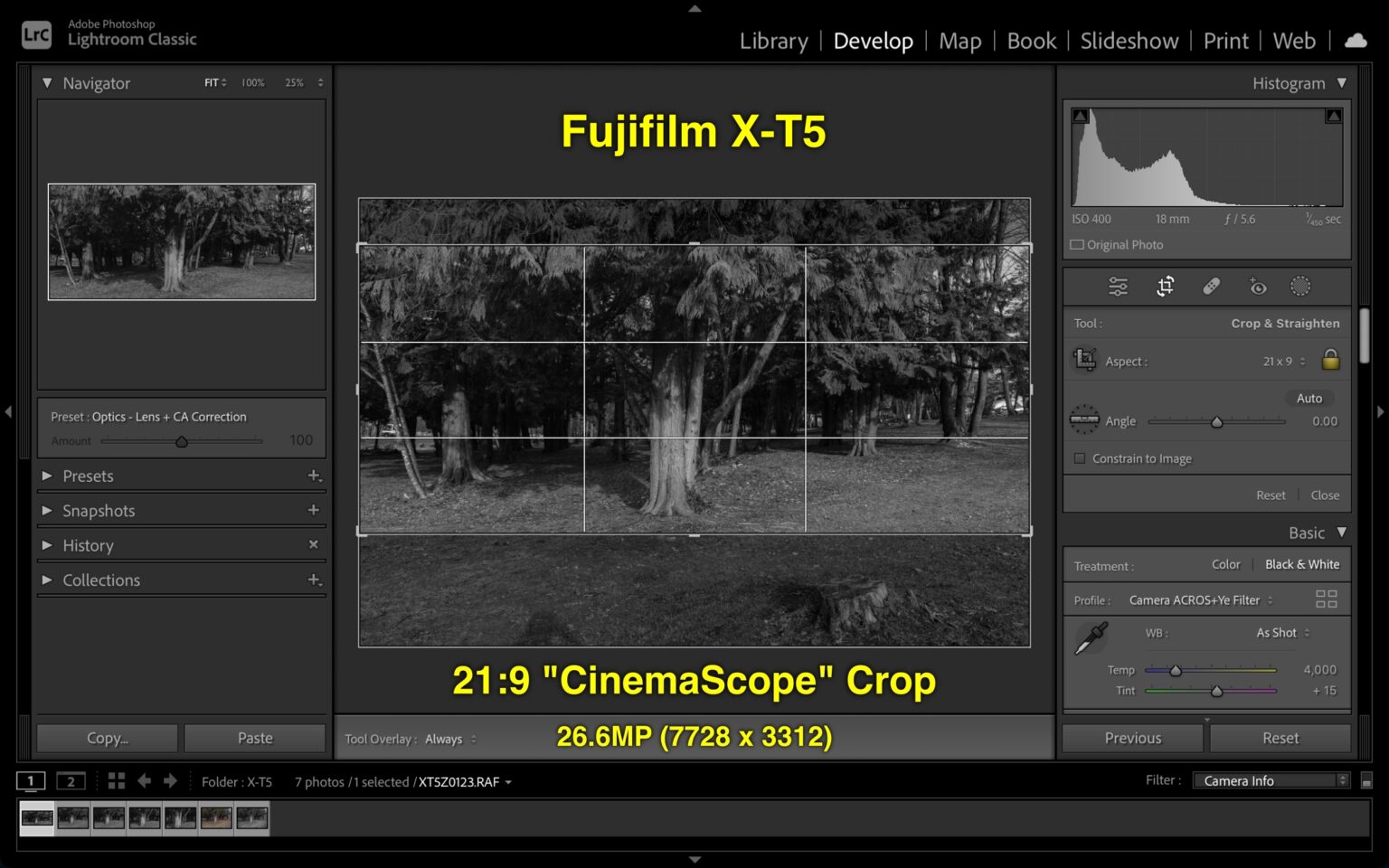Enable the Constrain to Image checkbox

click(x=1080, y=458)
